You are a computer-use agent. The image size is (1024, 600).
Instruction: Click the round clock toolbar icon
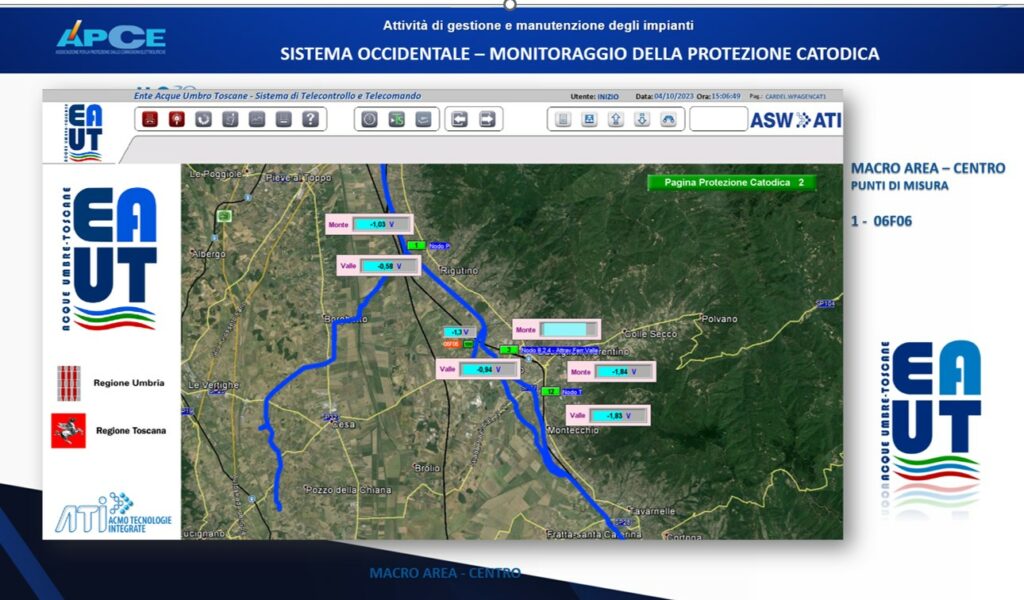[x=370, y=119]
